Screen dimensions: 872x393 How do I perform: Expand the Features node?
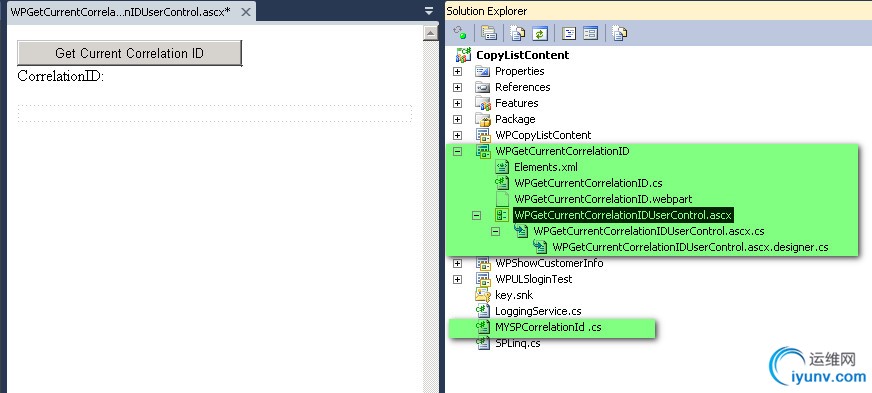coord(457,103)
